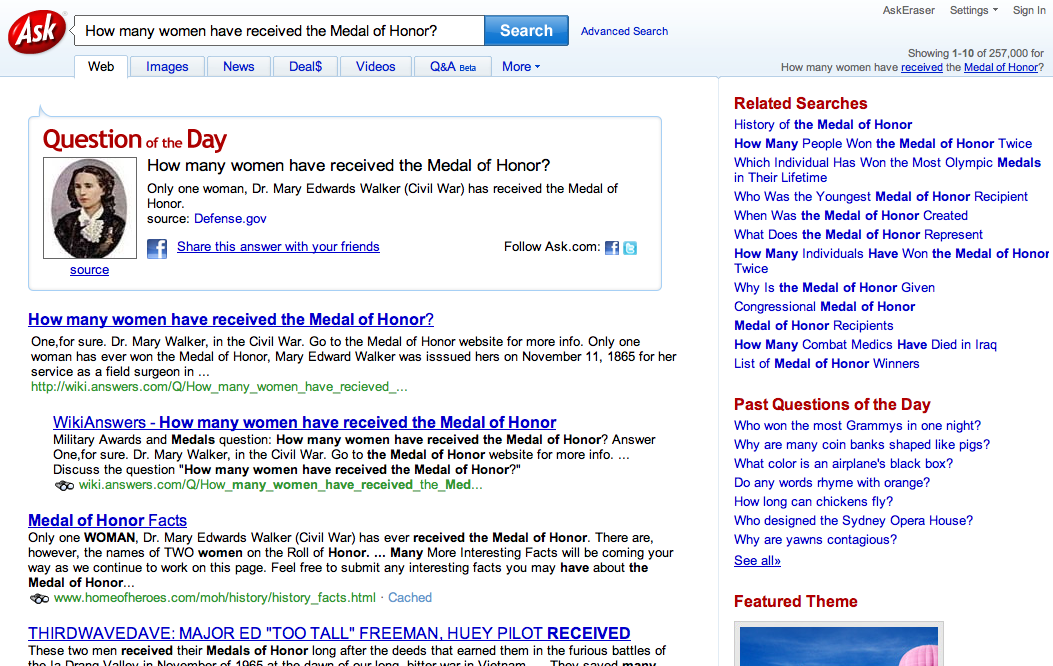Open the Defense.gov source link
Screen dimensions: 1053x666
coord(230,218)
